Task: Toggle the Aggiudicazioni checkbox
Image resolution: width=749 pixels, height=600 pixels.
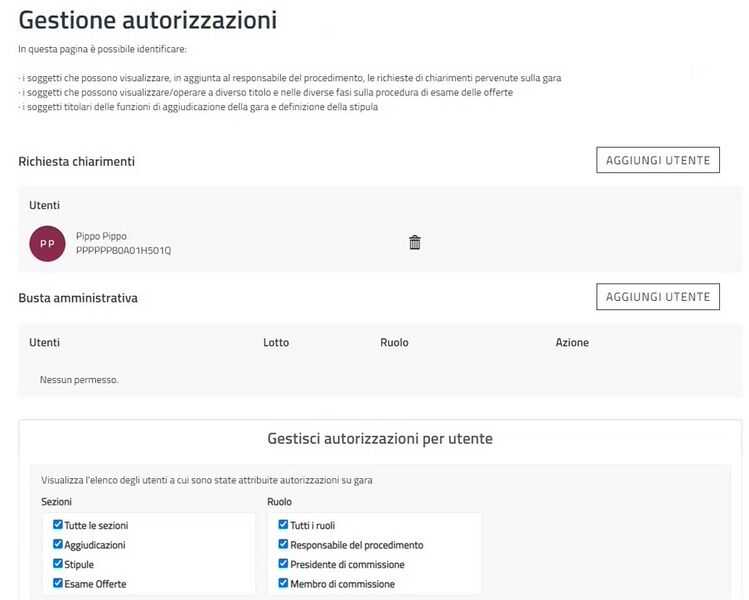Action: (x=57, y=545)
